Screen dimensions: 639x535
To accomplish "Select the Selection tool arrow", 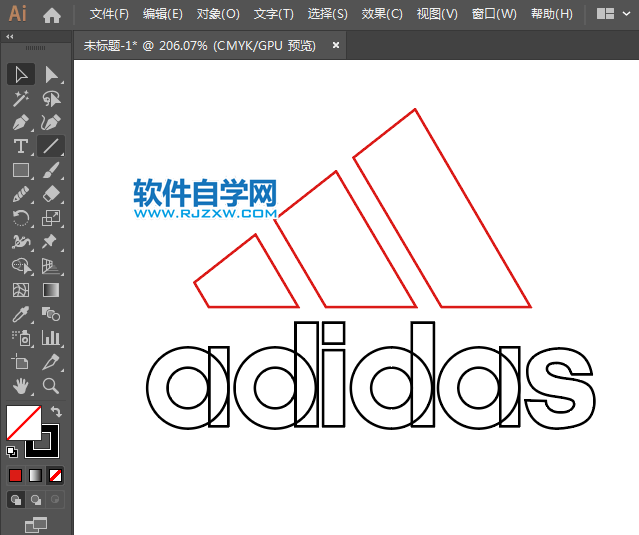I will 21,75.
